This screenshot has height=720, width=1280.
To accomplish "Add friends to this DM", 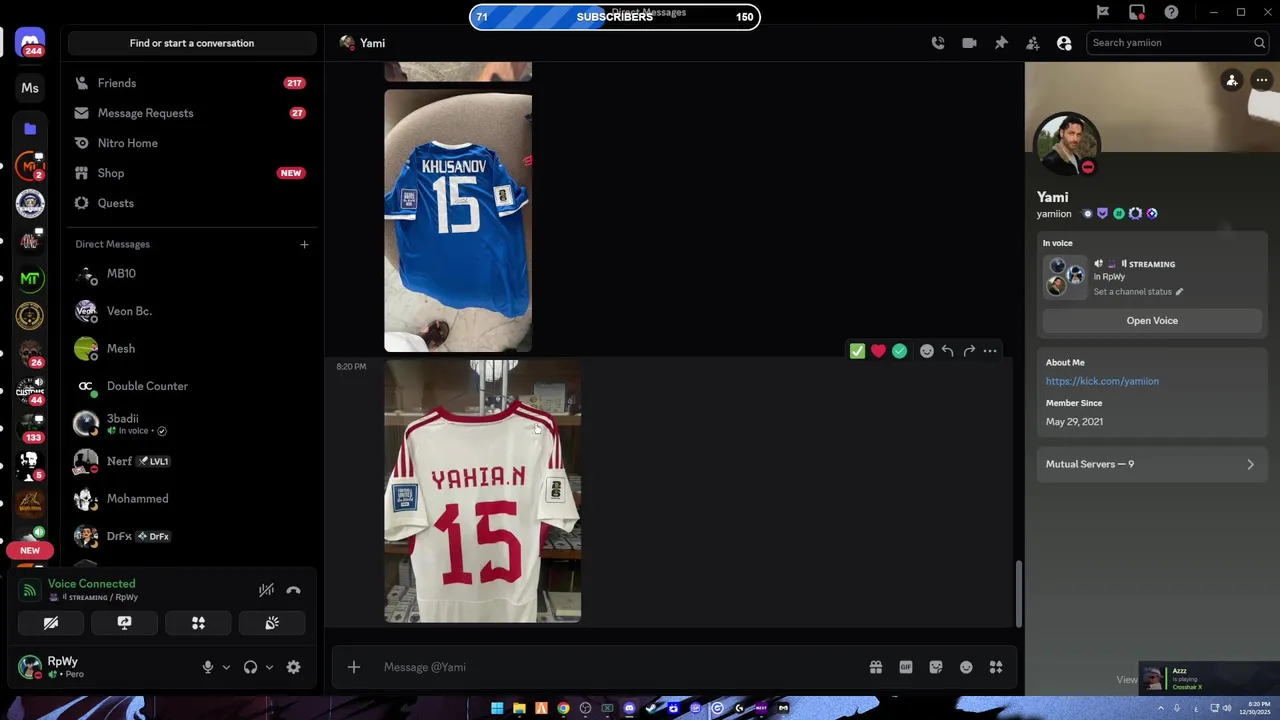I will coord(1033,43).
